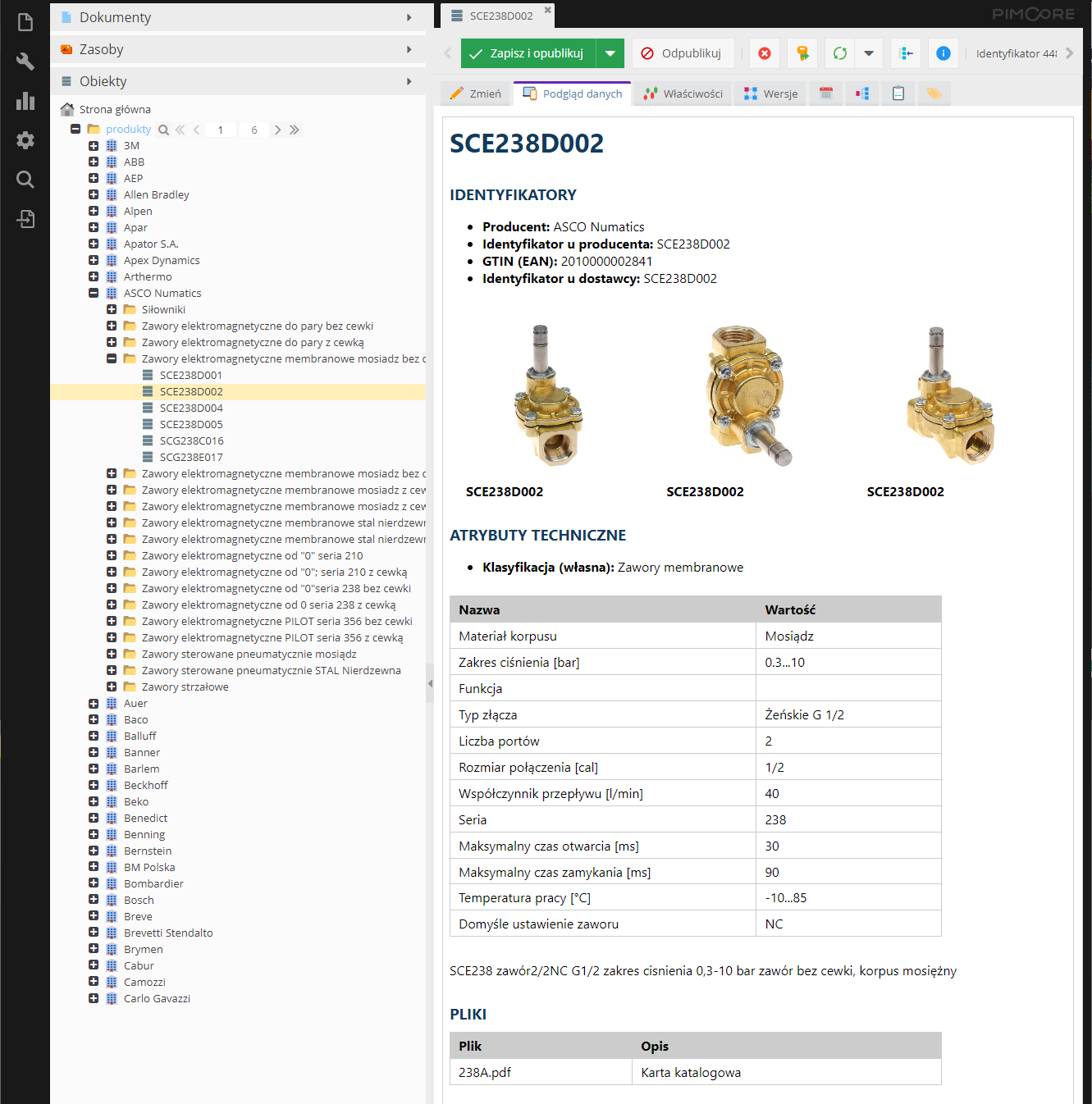Expand the 3M node
This screenshot has height=1104, width=1092.
tap(94, 145)
